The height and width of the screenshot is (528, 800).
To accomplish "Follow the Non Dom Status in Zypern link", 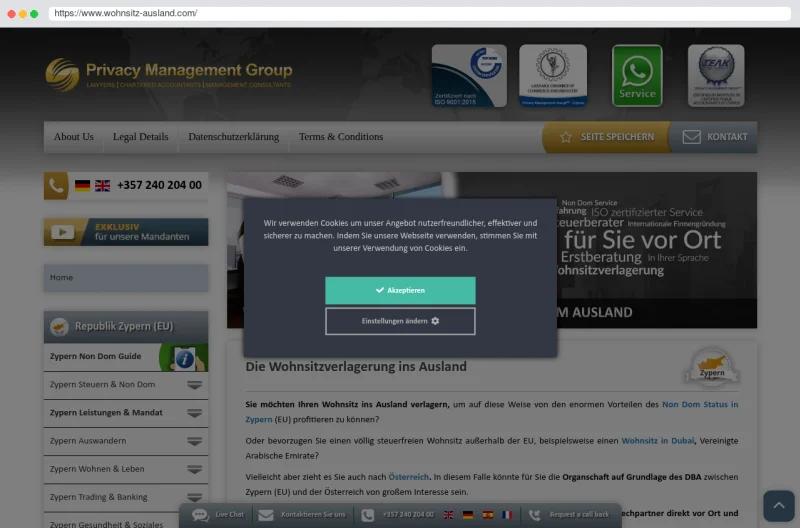I will pyautogui.click(x=700, y=405).
